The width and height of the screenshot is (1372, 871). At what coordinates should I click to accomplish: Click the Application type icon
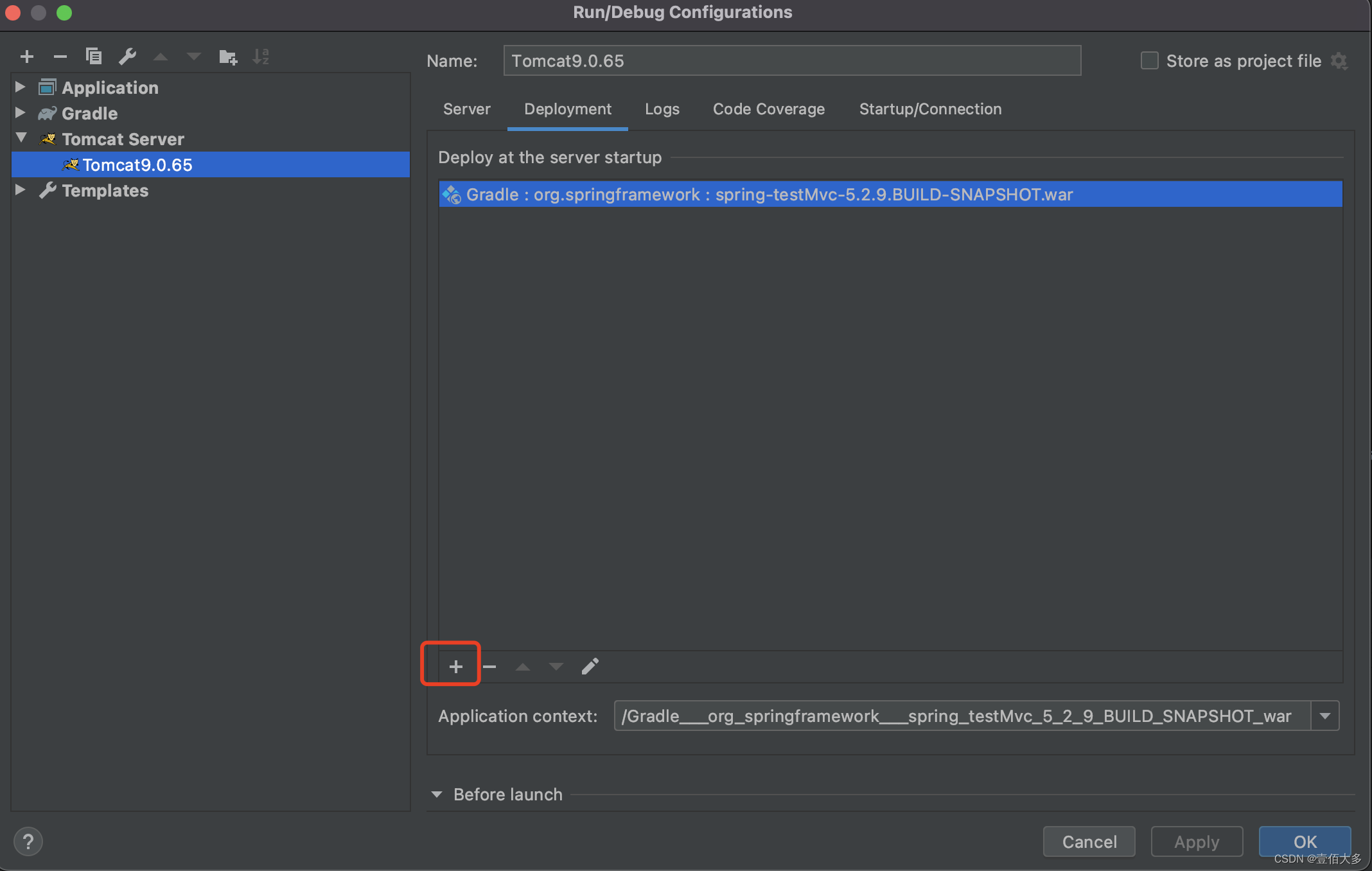pyautogui.click(x=48, y=87)
